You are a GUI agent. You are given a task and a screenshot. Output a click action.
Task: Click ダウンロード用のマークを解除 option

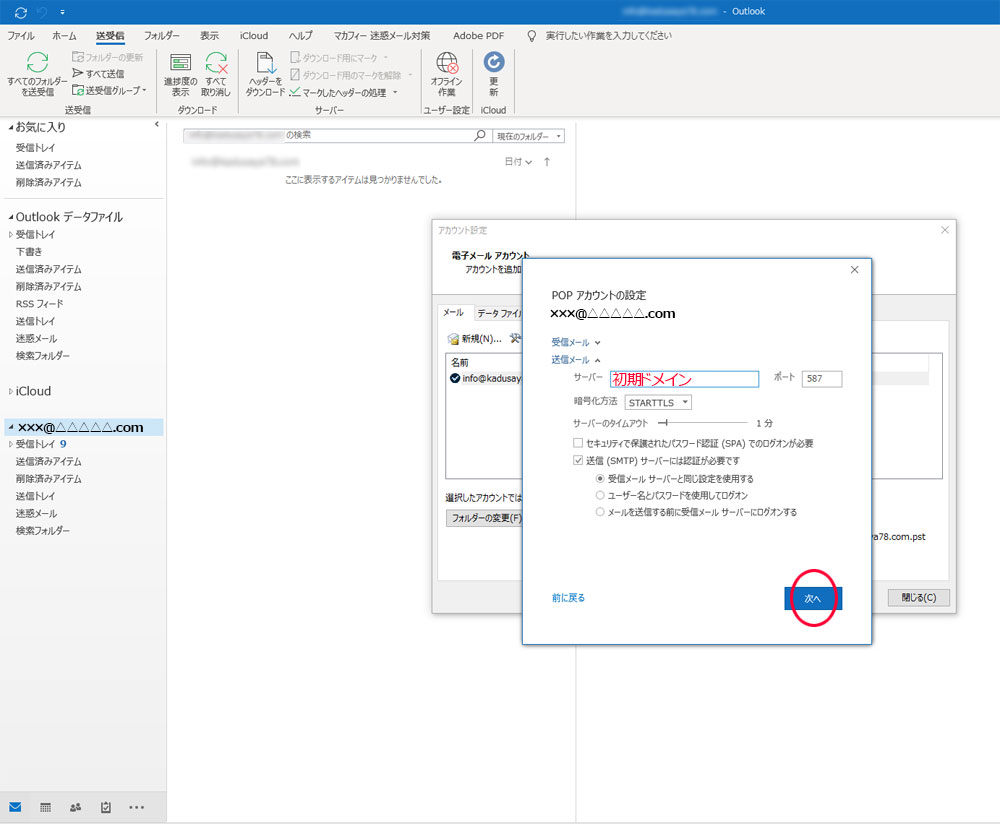coord(351,75)
